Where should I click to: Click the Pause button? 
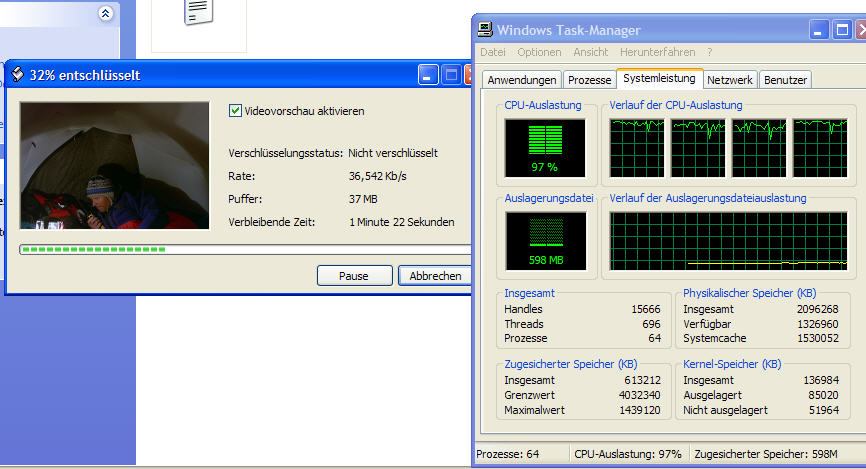[355, 276]
